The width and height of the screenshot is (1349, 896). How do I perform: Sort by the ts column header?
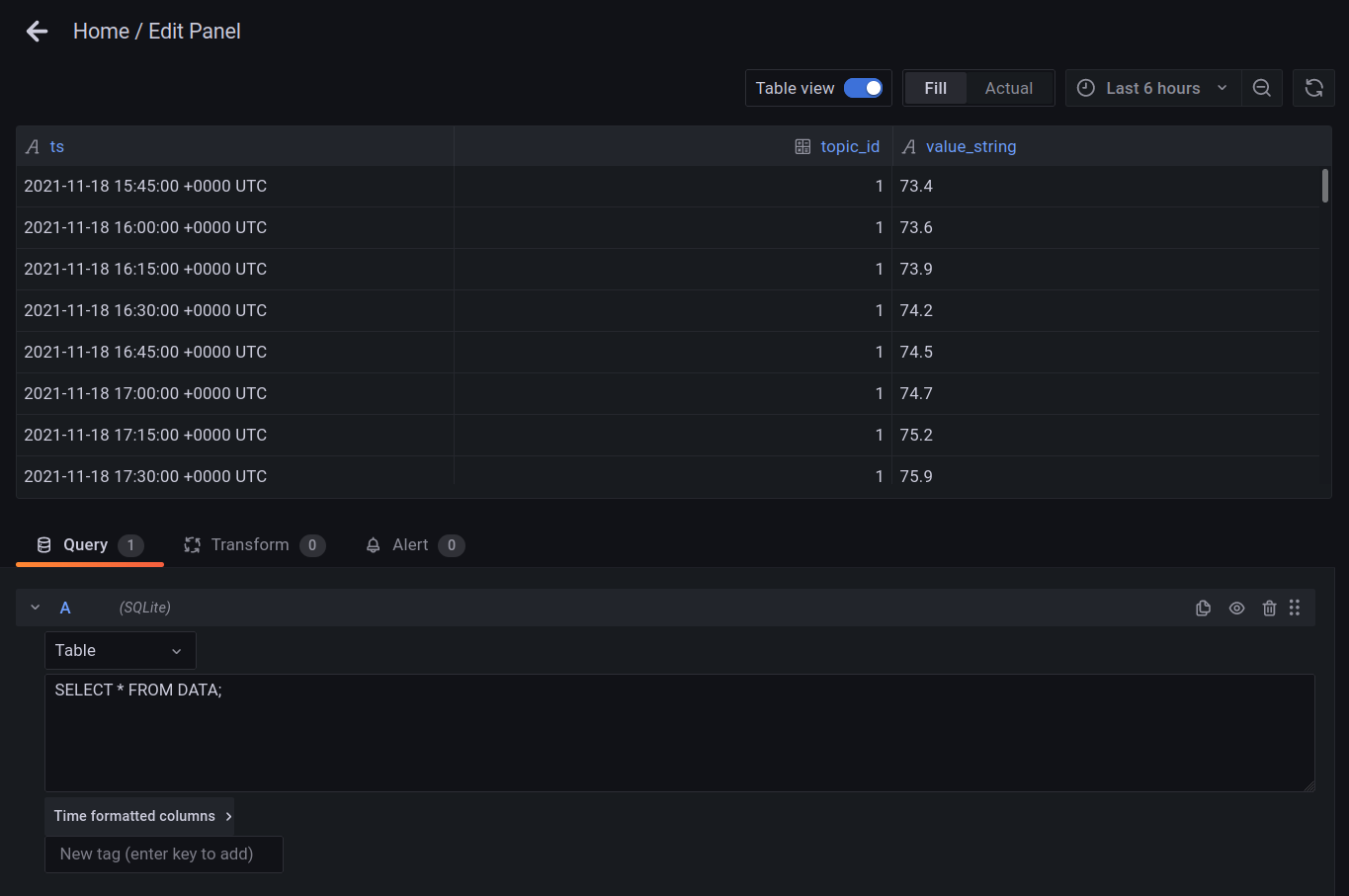[57, 146]
